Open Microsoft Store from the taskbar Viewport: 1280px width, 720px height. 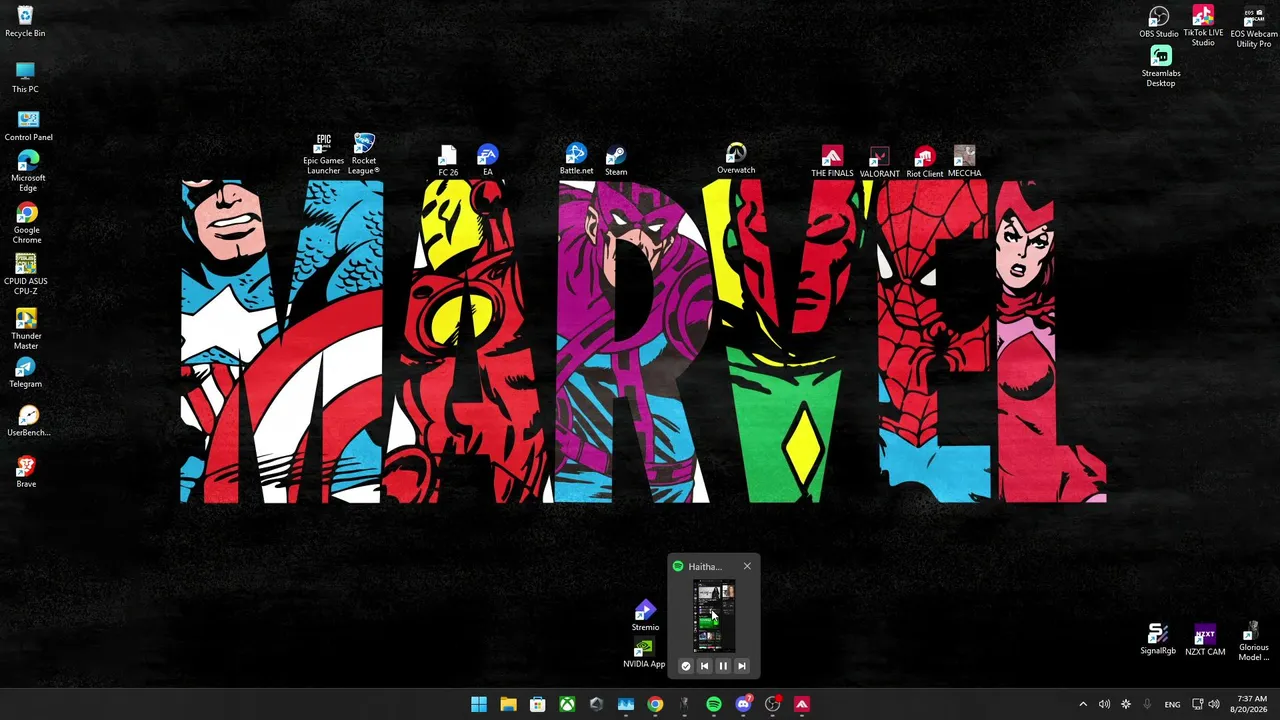point(537,704)
